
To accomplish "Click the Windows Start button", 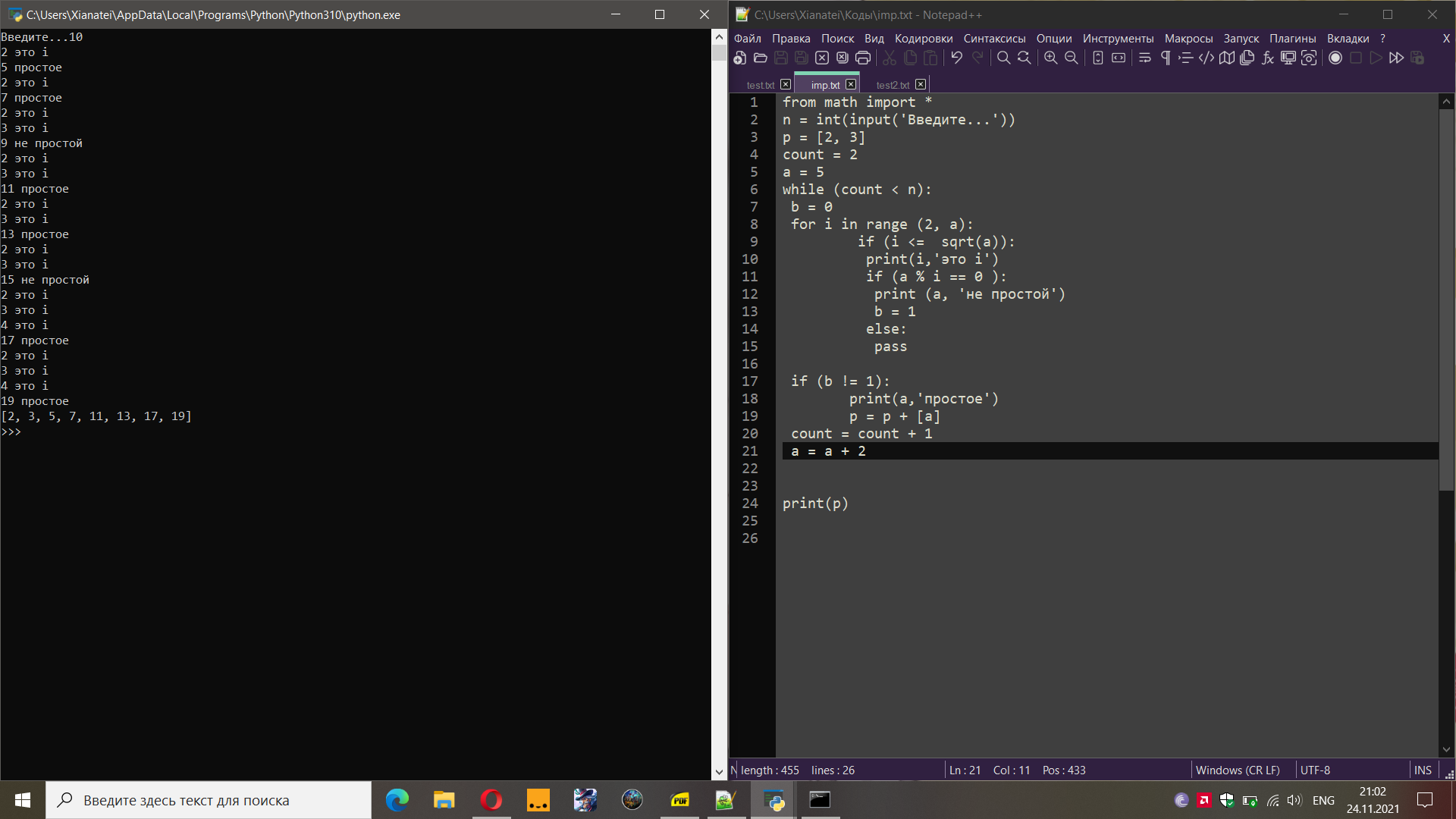I will click(23, 800).
